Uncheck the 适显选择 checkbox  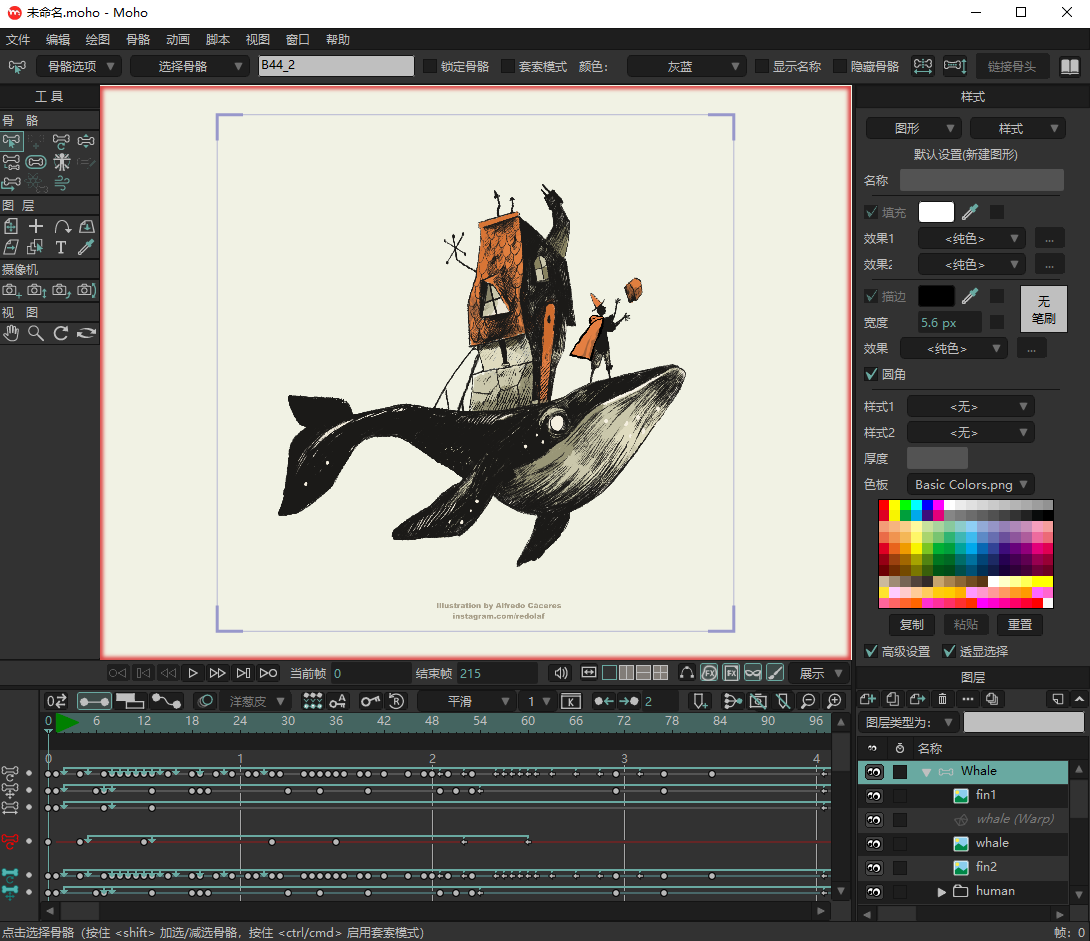click(x=949, y=651)
